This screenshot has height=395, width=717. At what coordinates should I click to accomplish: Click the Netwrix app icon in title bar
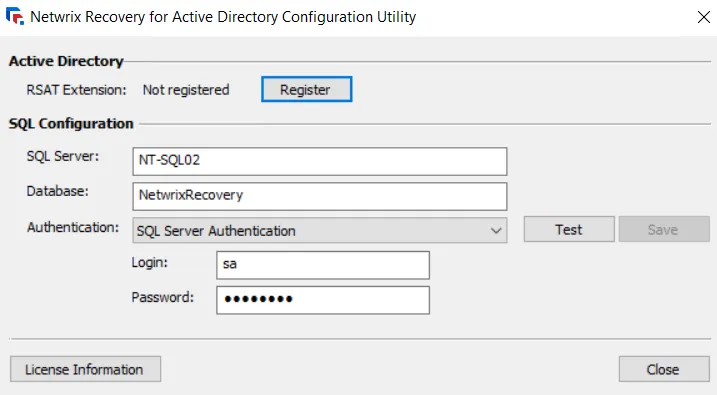point(15,16)
